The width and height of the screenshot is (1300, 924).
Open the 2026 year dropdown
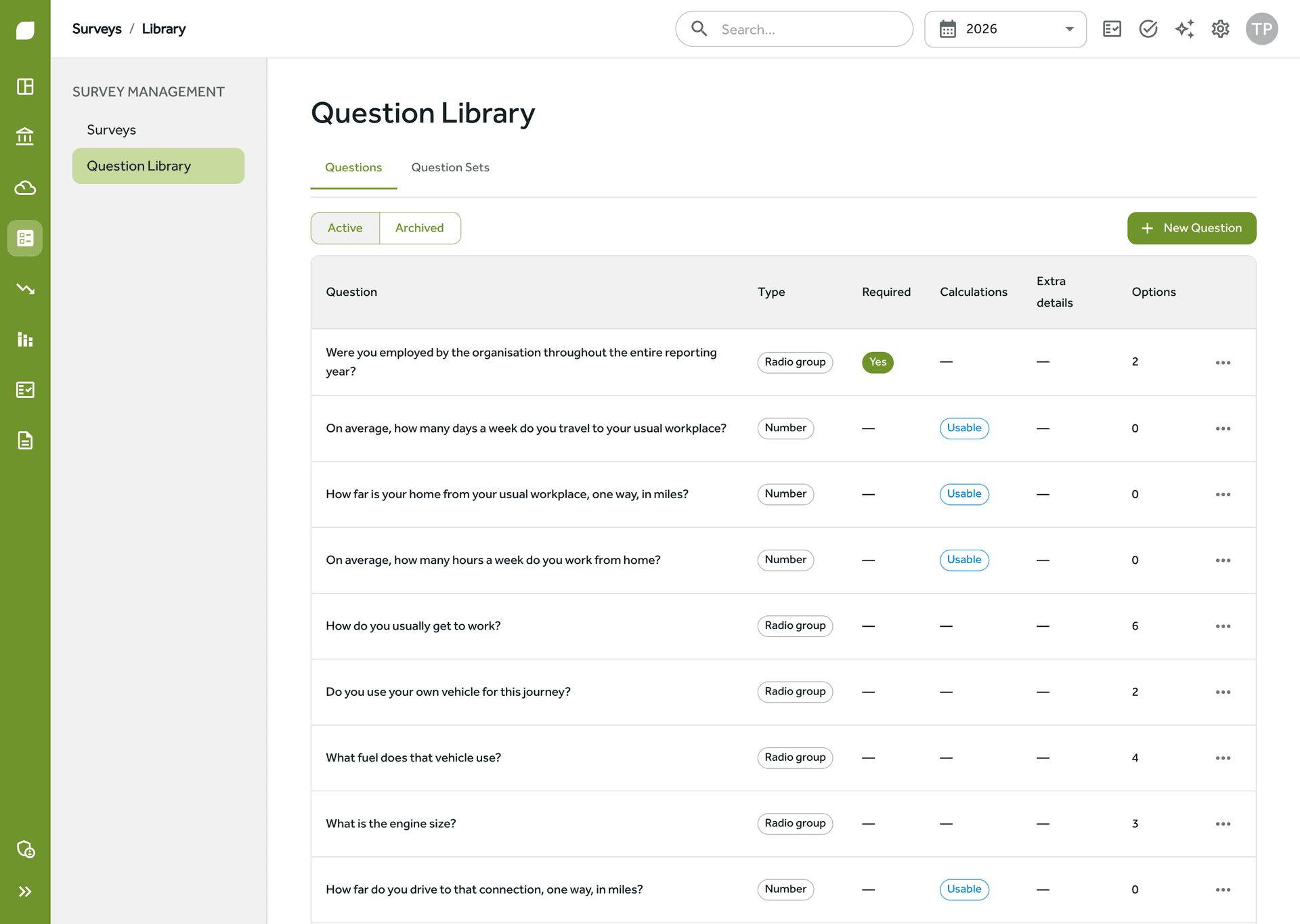click(x=1005, y=29)
